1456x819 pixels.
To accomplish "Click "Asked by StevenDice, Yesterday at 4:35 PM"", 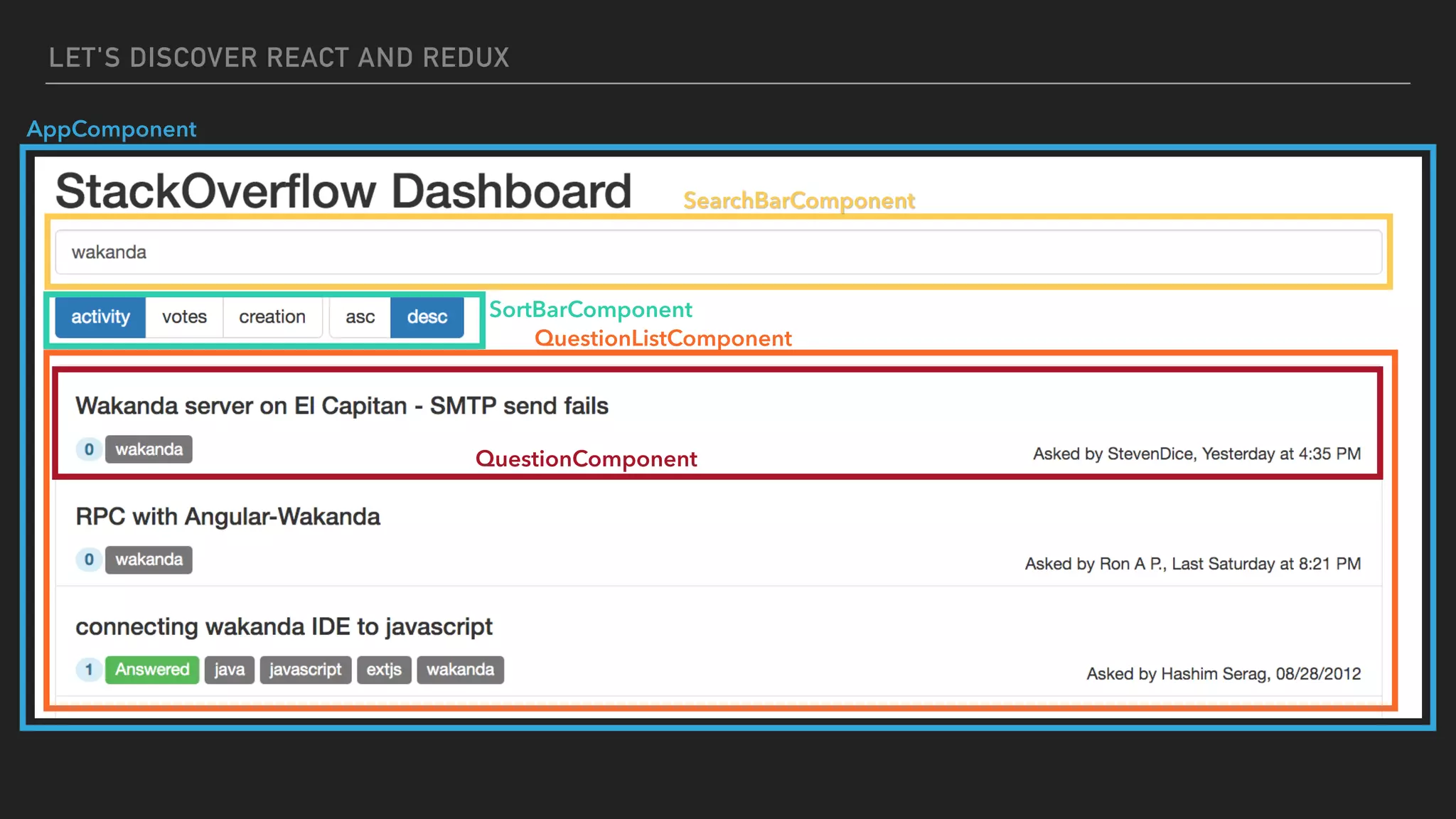I will pyautogui.click(x=1197, y=454).
